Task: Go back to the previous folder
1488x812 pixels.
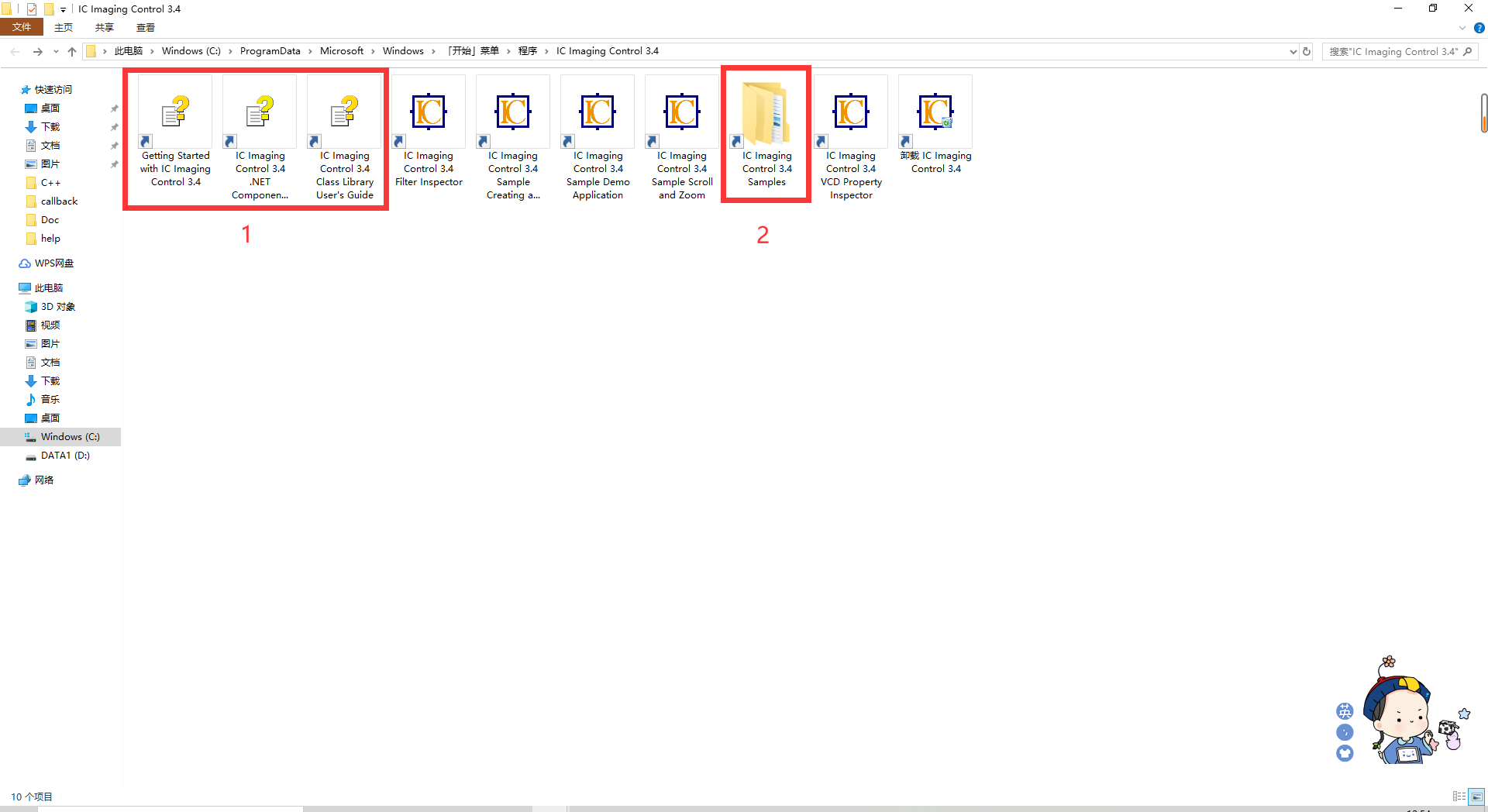Action: [15, 51]
